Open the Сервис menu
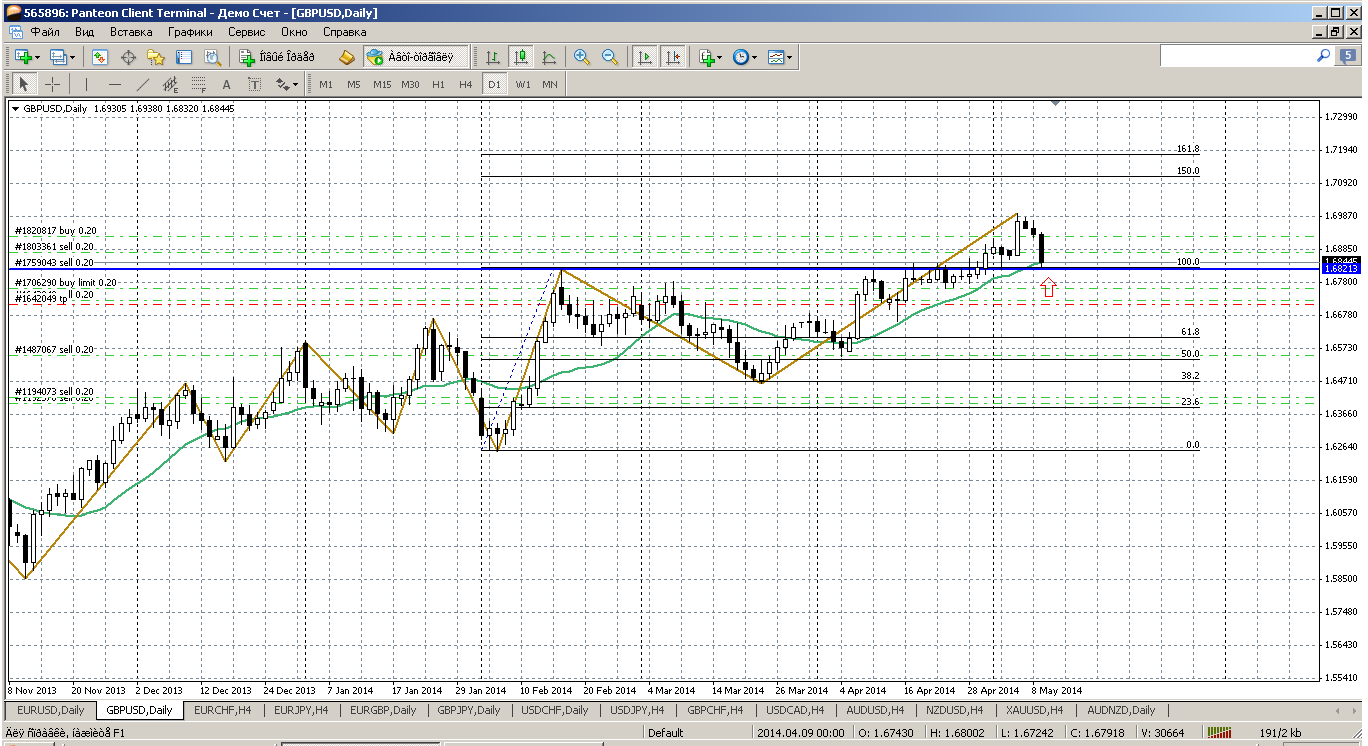1368x746 pixels. (x=246, y=32)
